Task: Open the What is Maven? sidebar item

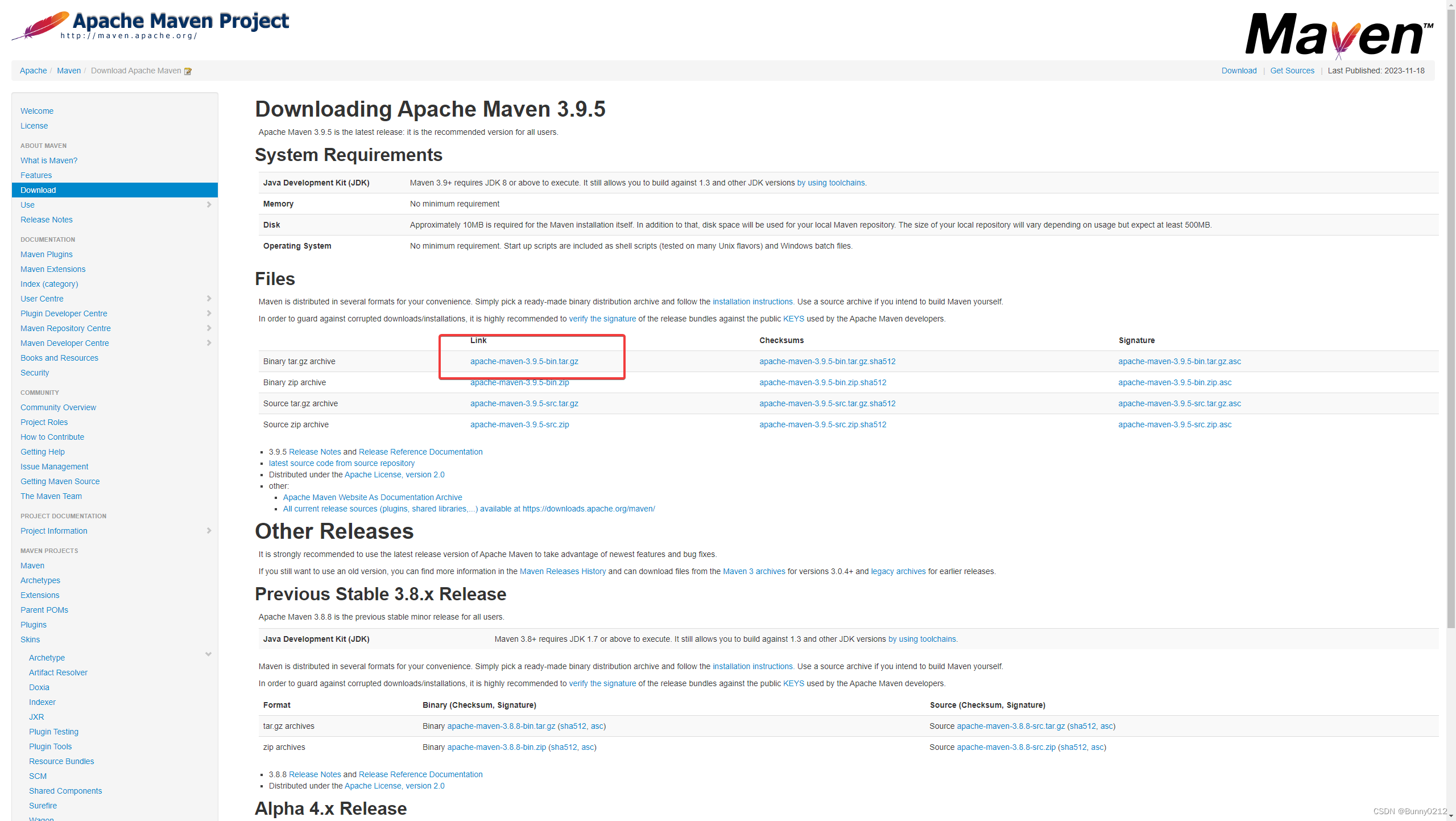Action: [49, 160]
